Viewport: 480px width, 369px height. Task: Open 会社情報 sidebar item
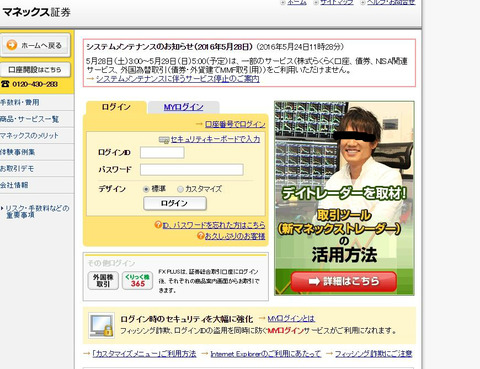[x=14, y=185]
